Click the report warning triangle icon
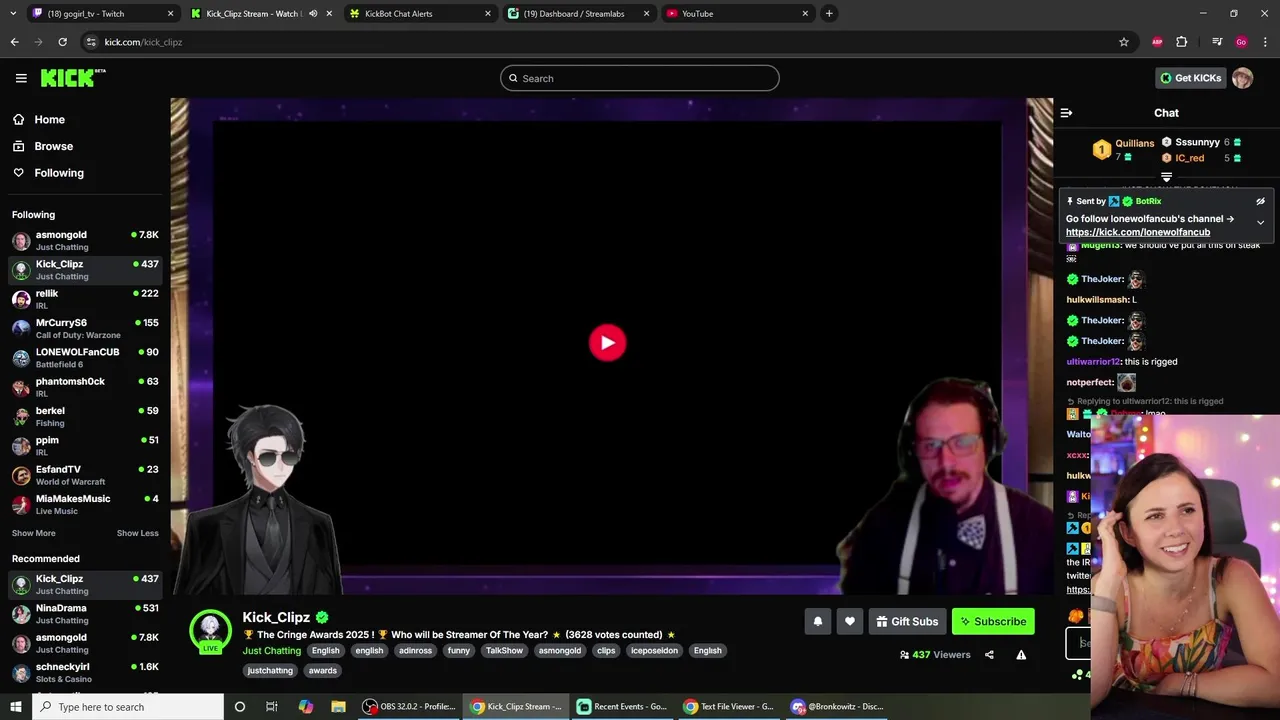Viewport: 1280px width, 720px height. click(x=1021, y=655)
